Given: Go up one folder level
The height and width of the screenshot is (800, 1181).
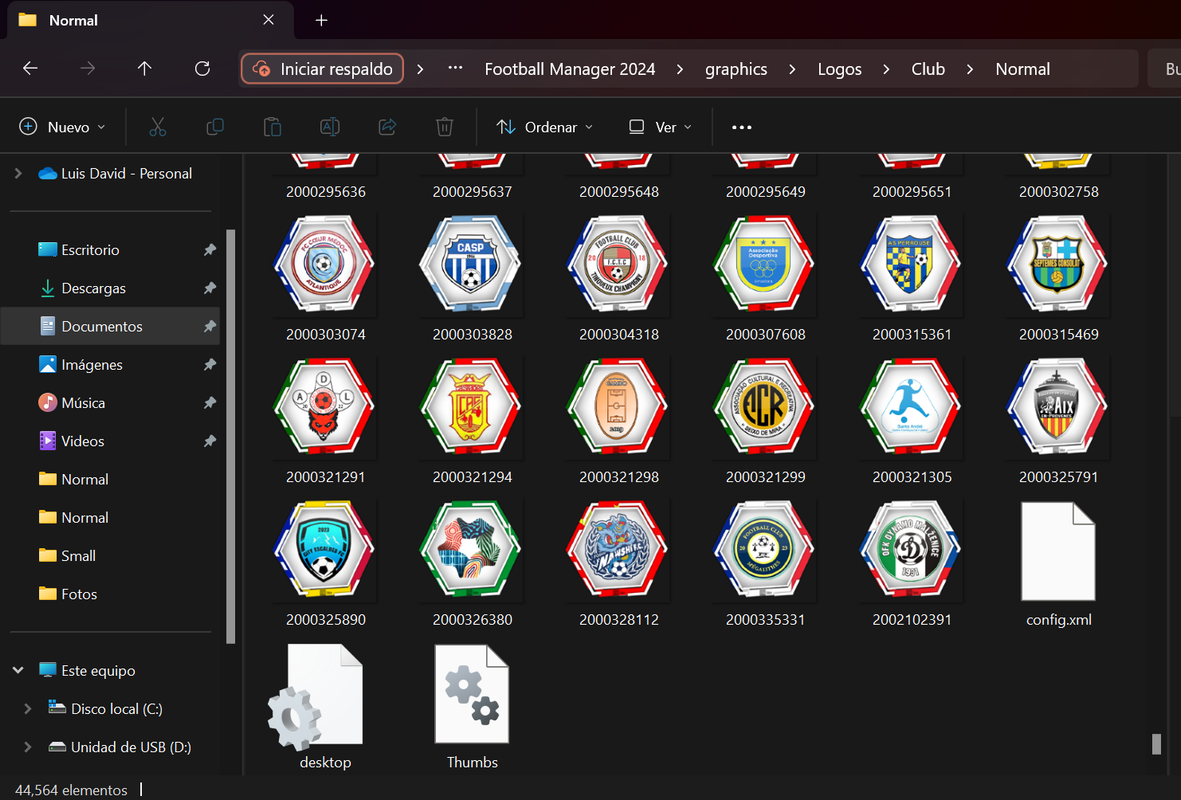Looking at the screenshot, I should click(145, 69).
